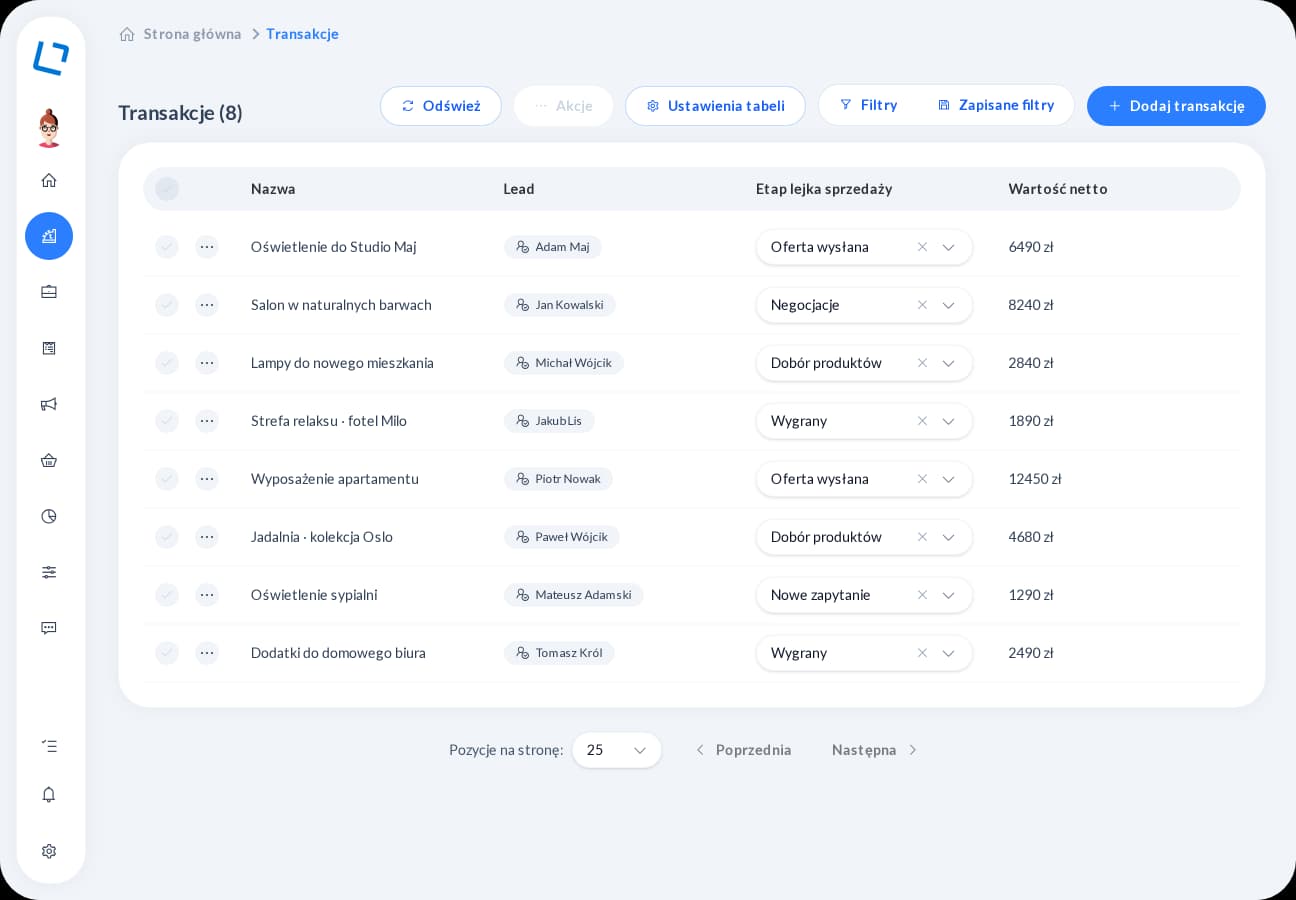This screenshot has height=900, width=1296.
Task: Open the pie chart reports icon
Action: [49, 516]
